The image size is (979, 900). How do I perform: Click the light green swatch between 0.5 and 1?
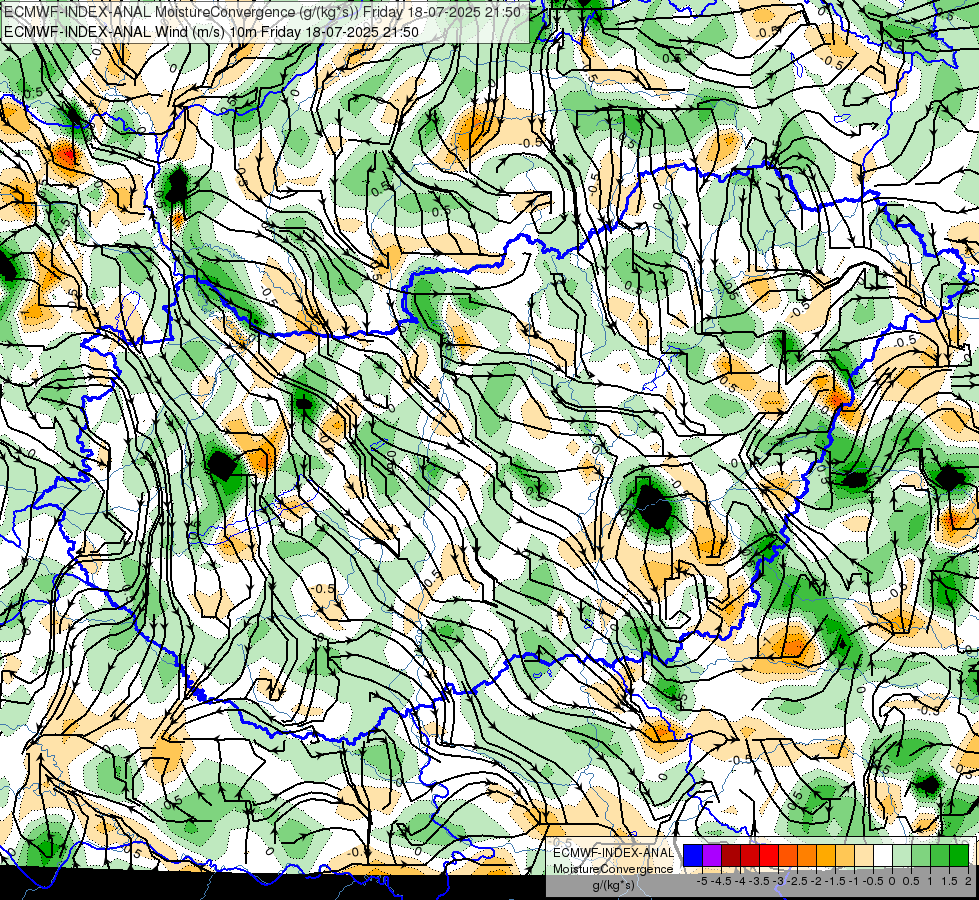(x=921, y=855)
